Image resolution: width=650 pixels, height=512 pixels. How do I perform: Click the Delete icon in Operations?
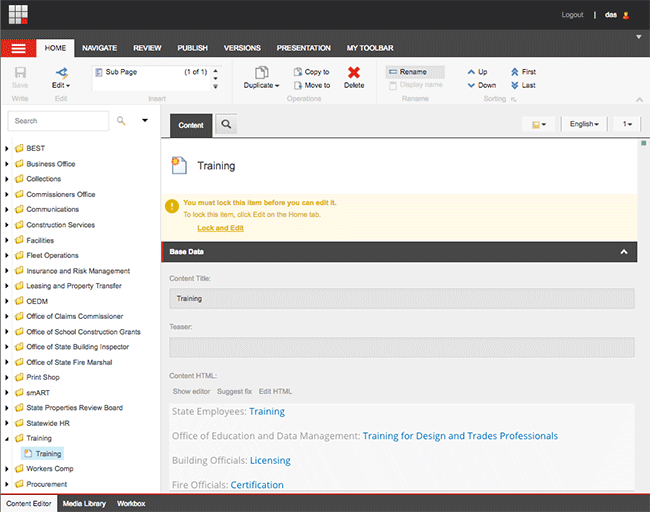(354, 73)
